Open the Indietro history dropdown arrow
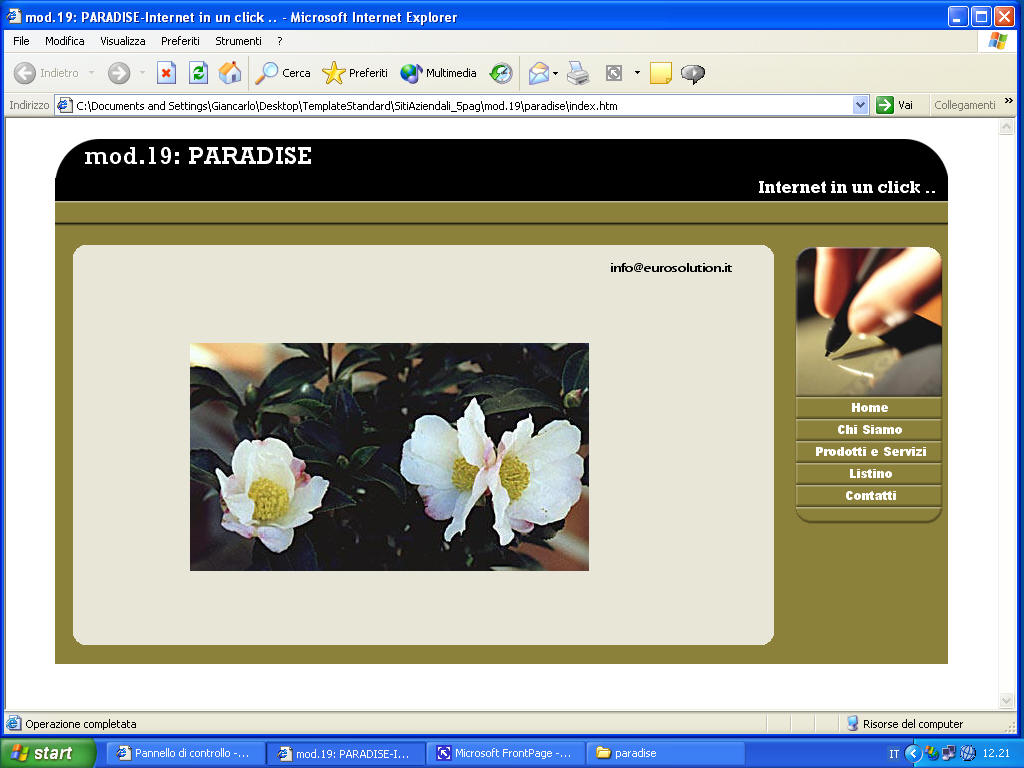 (91, 73)
